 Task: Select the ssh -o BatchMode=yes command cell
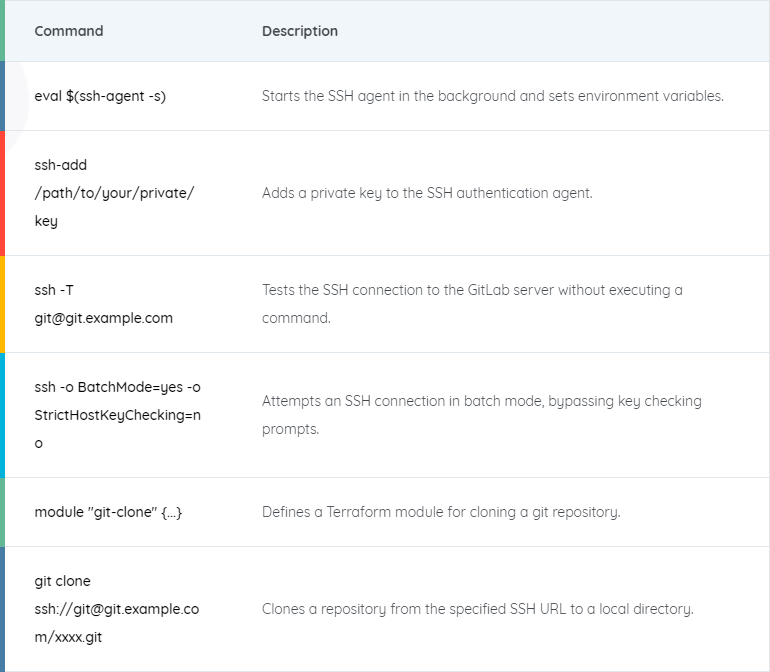[x=117, y=415]
